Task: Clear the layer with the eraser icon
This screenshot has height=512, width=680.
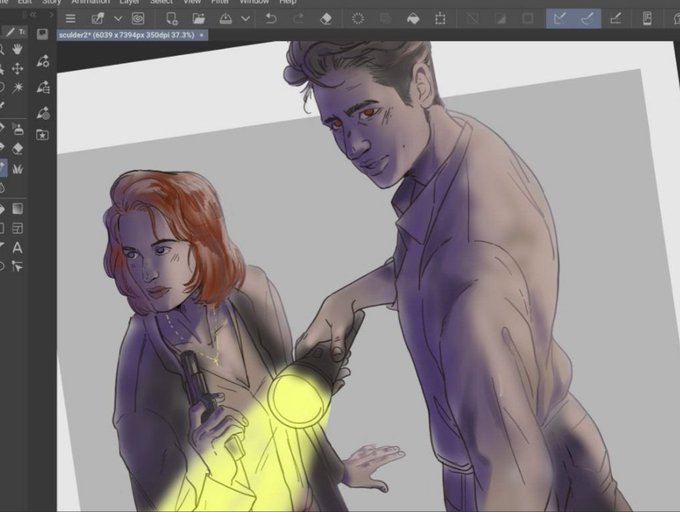Action: pos(326,19)
